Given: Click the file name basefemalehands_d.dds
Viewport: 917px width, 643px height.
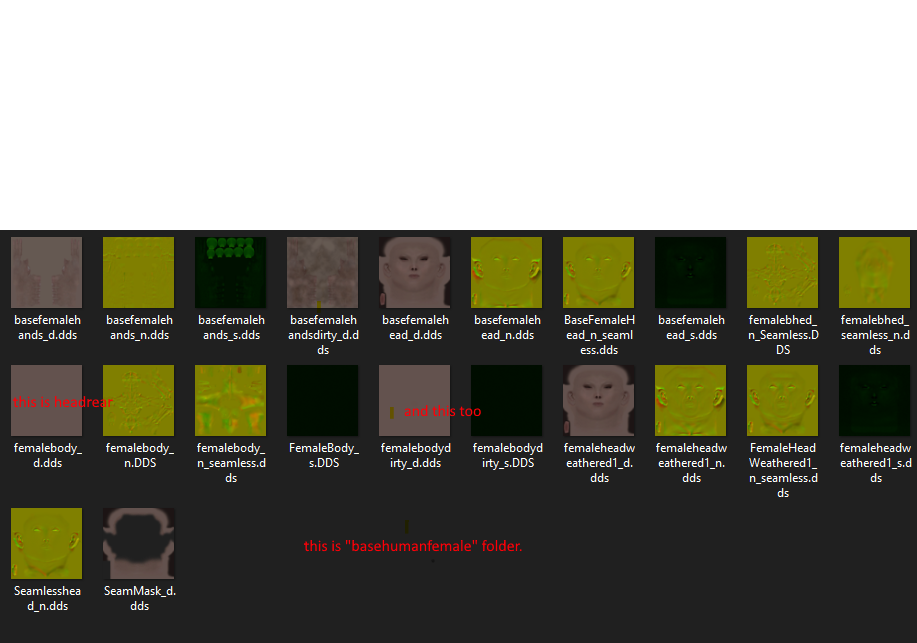Looking at the screenshot, I should tap(47, 328).
